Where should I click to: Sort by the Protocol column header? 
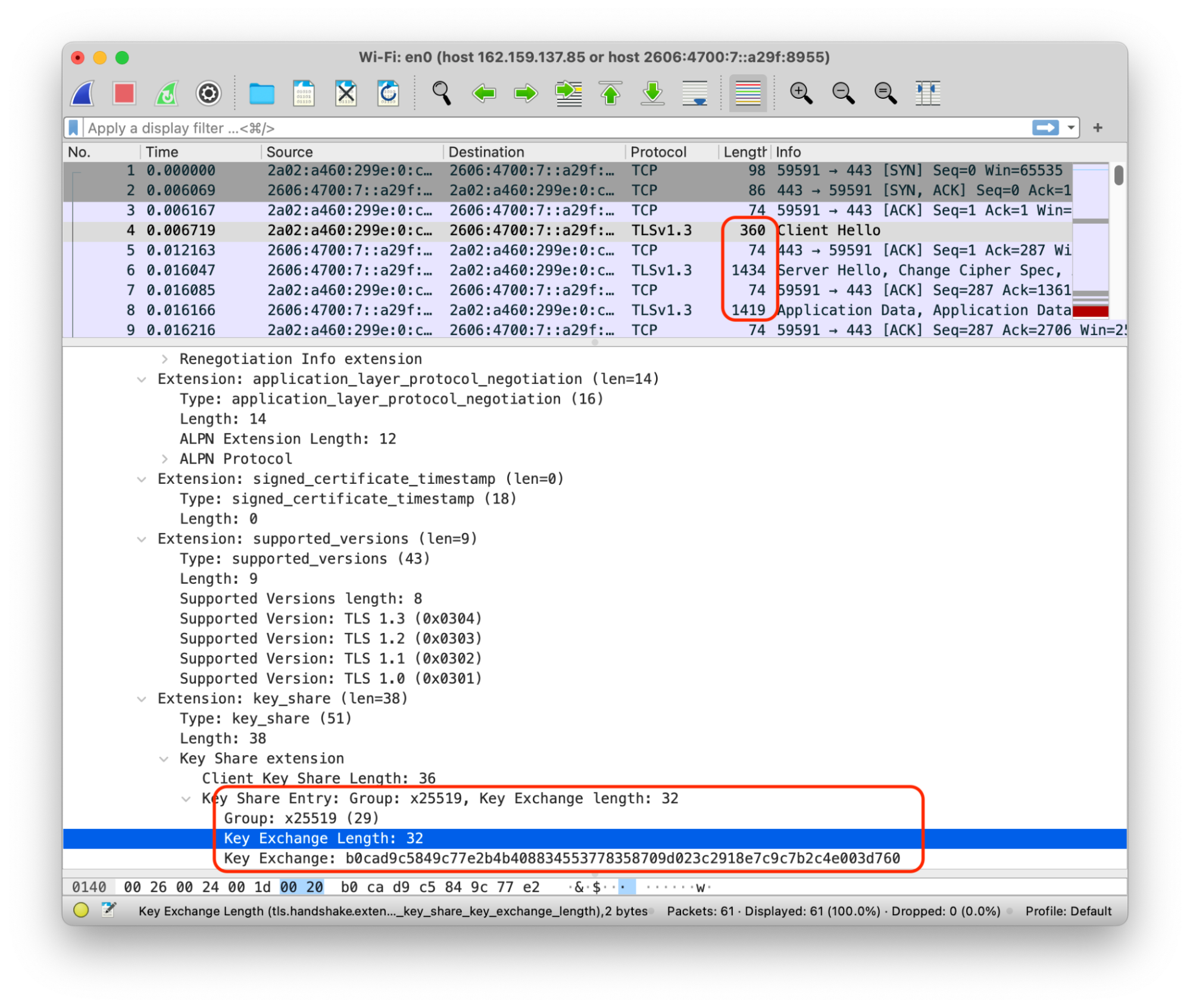pyautogui.click(x=658, y=152)
